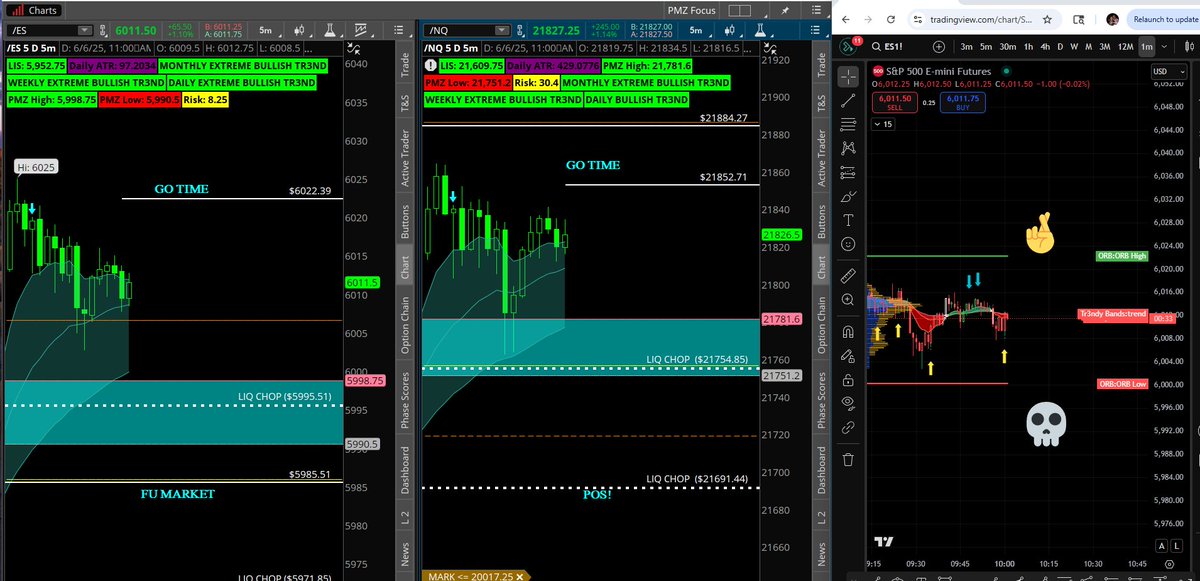Click warning exclamation icon in /NQ chart
Screen dimensions: 1200x581
point(429,65)
